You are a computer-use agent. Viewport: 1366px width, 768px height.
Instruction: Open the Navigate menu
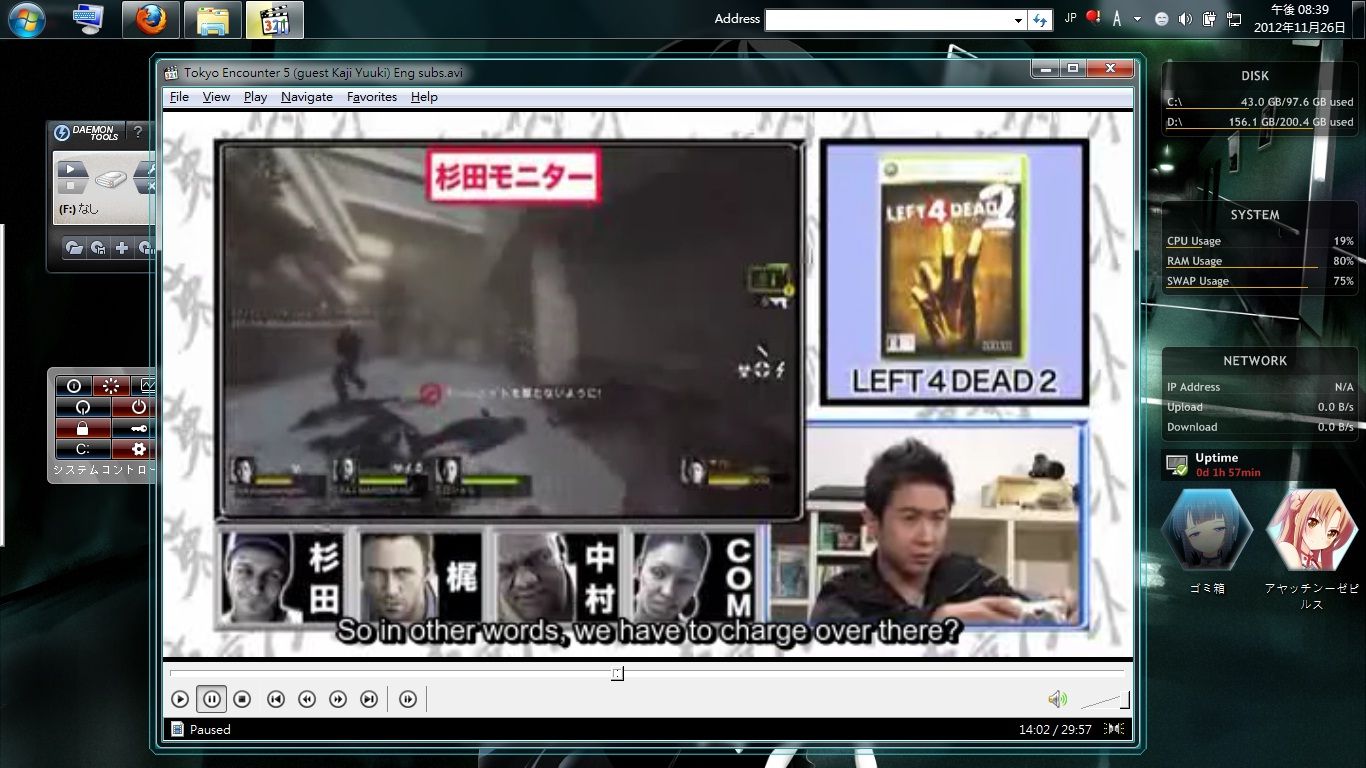307,97
